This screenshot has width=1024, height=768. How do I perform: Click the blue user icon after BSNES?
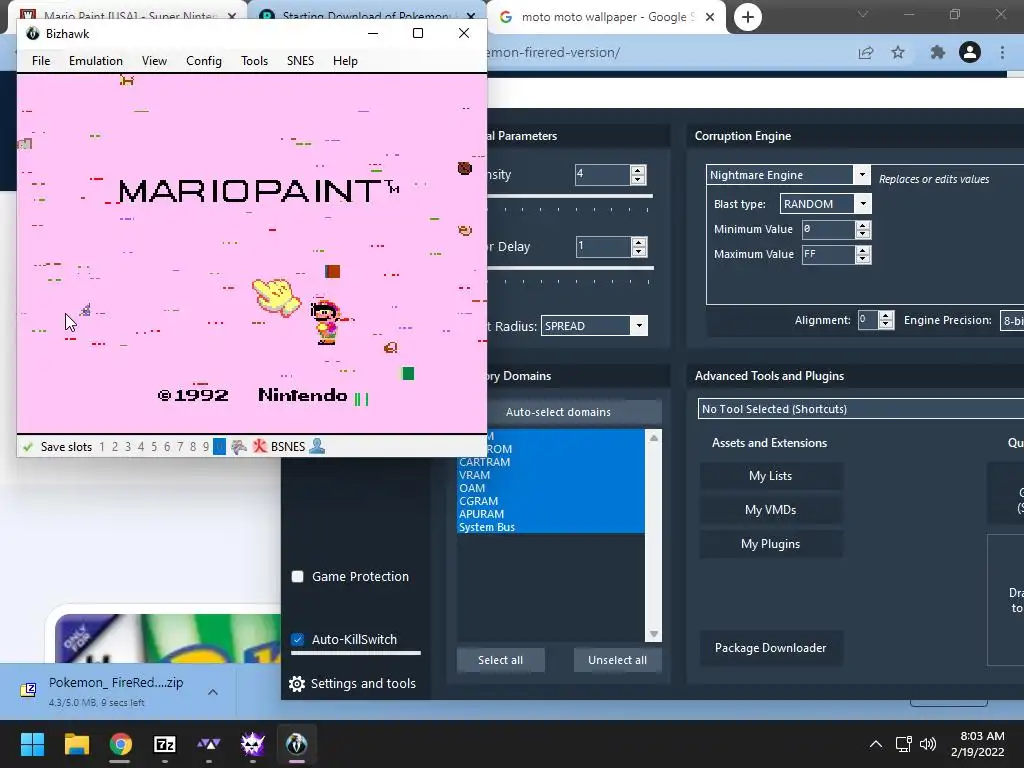(317, 447)
